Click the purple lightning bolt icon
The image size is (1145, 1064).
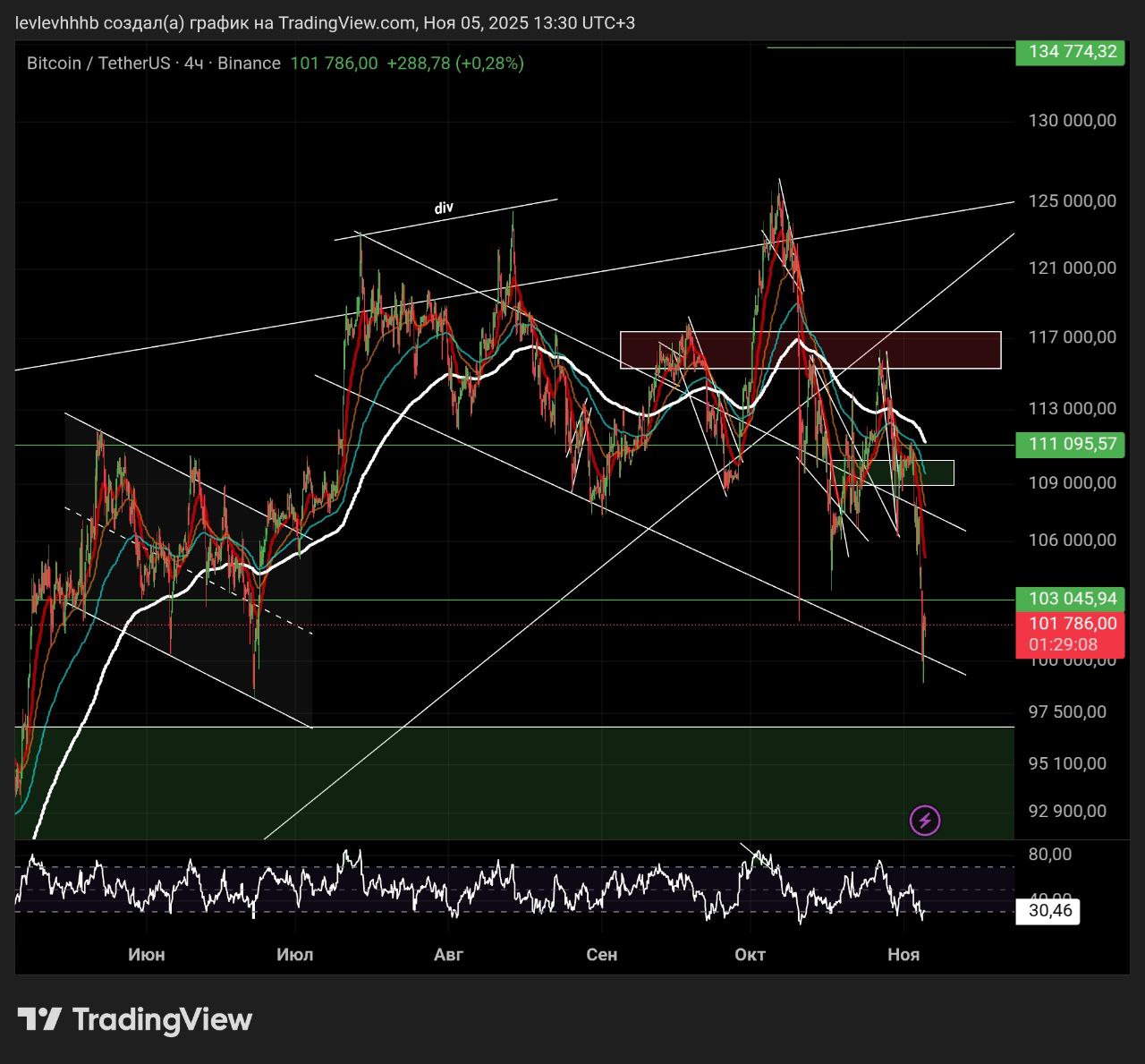click(924, 820)
